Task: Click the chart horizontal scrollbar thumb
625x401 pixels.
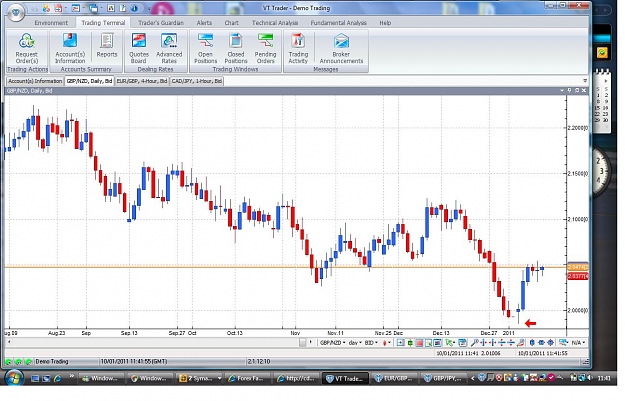Action: (303, 342)
